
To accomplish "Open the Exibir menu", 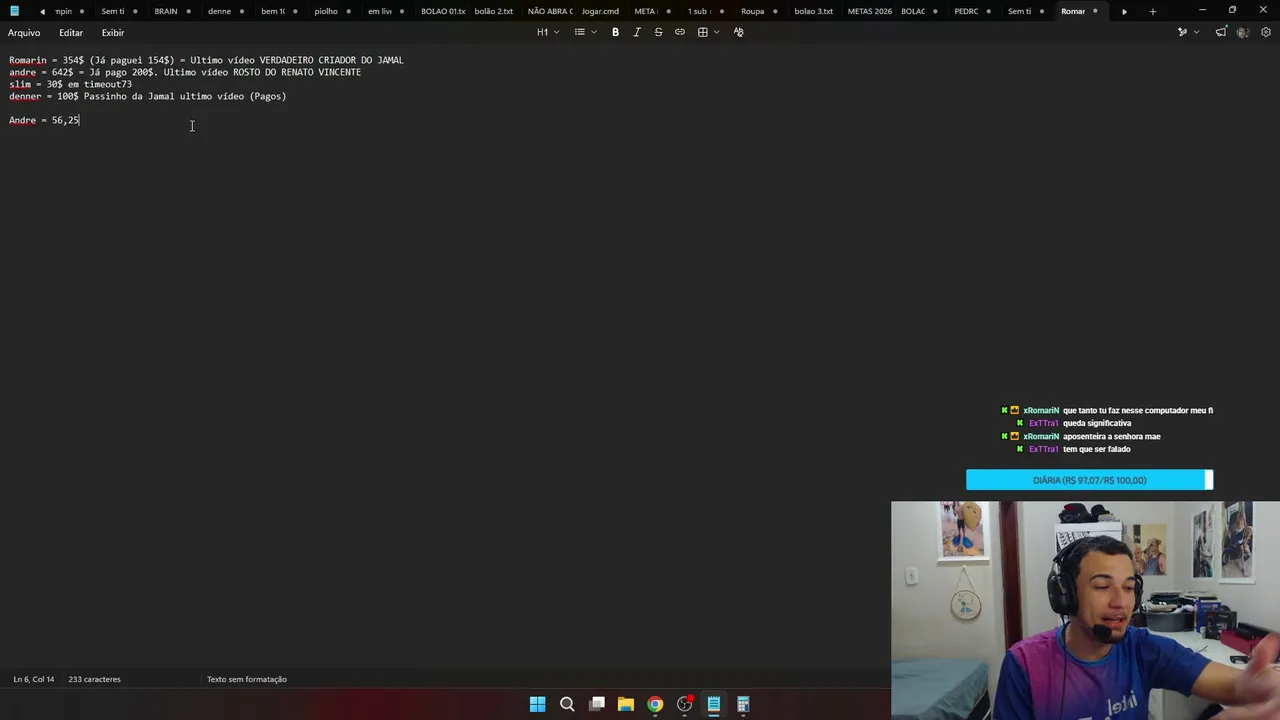I will pyautogui.click(x=113, y=33).
